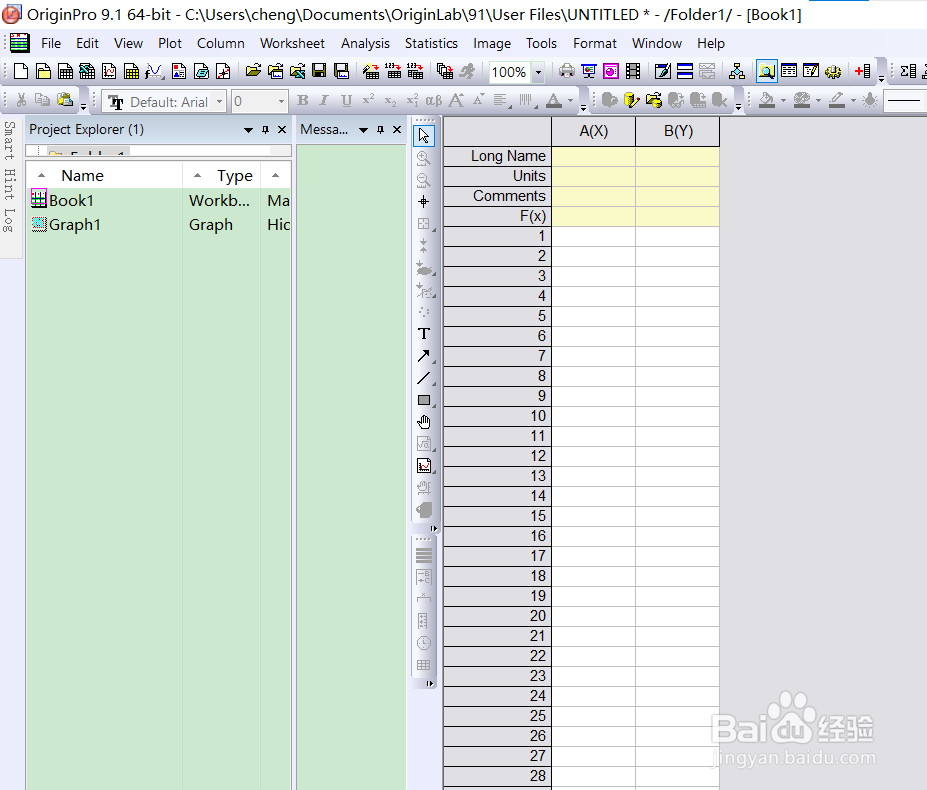Click the column statistics sigma icon
The image size is (927, 790).
(x=908, y=72)
